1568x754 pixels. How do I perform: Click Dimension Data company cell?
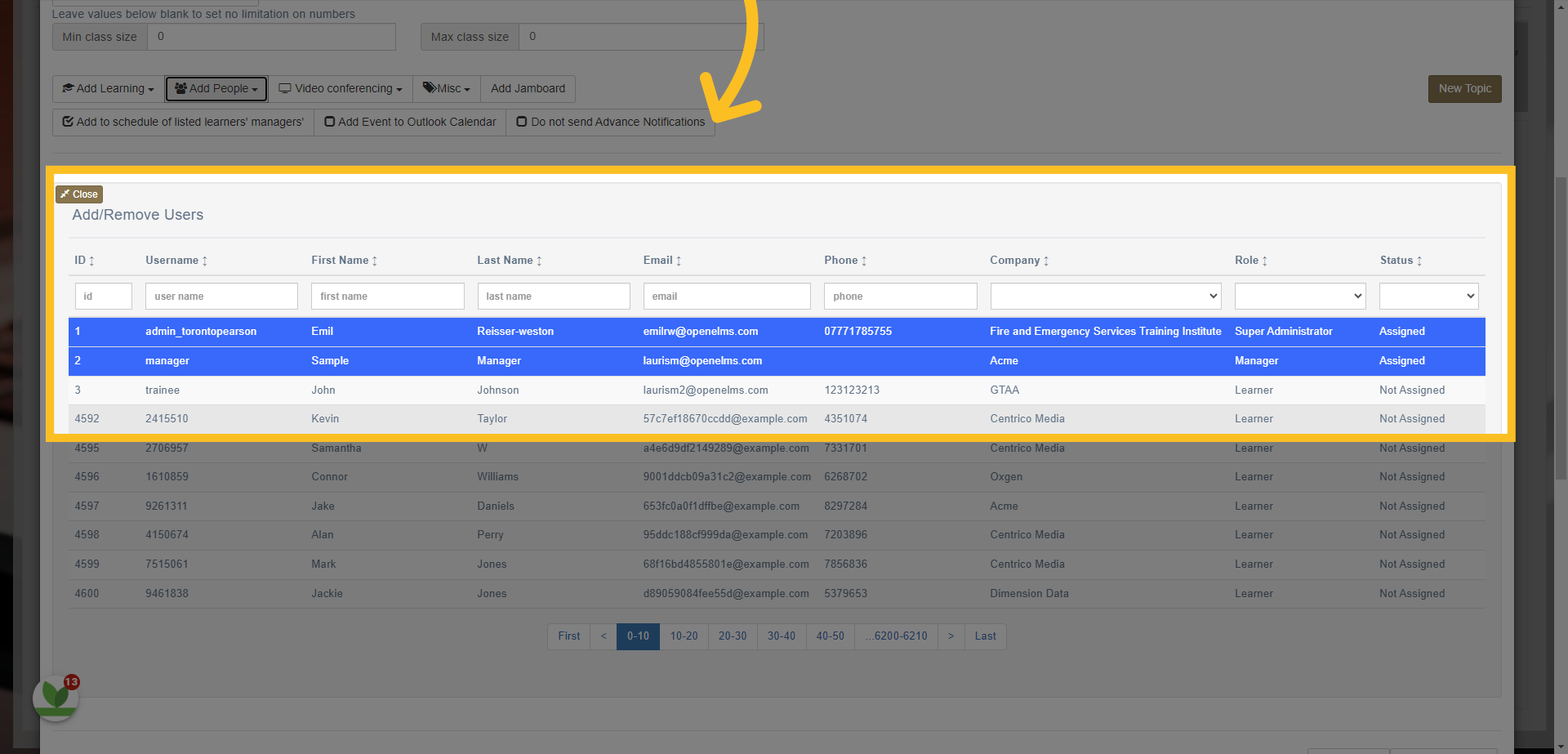(1029, 594)
